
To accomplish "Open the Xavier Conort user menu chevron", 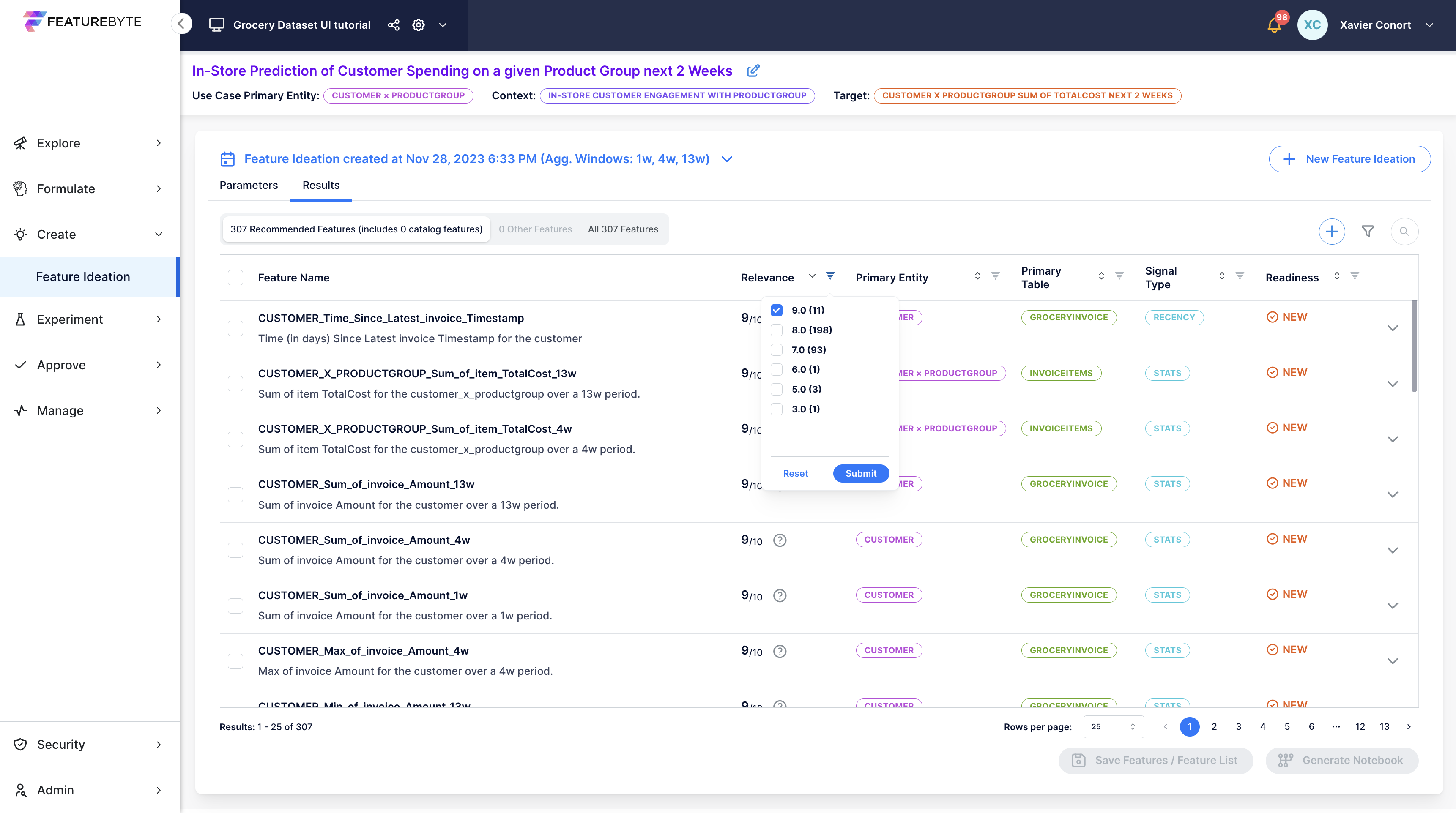I will (x=1429, y=25).
